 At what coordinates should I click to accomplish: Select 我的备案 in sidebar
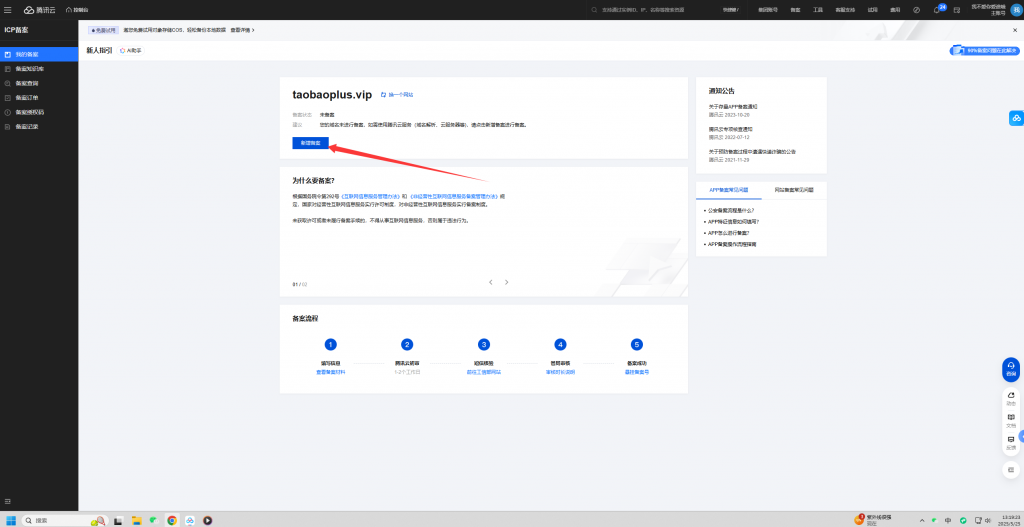(x=39, y=54)
